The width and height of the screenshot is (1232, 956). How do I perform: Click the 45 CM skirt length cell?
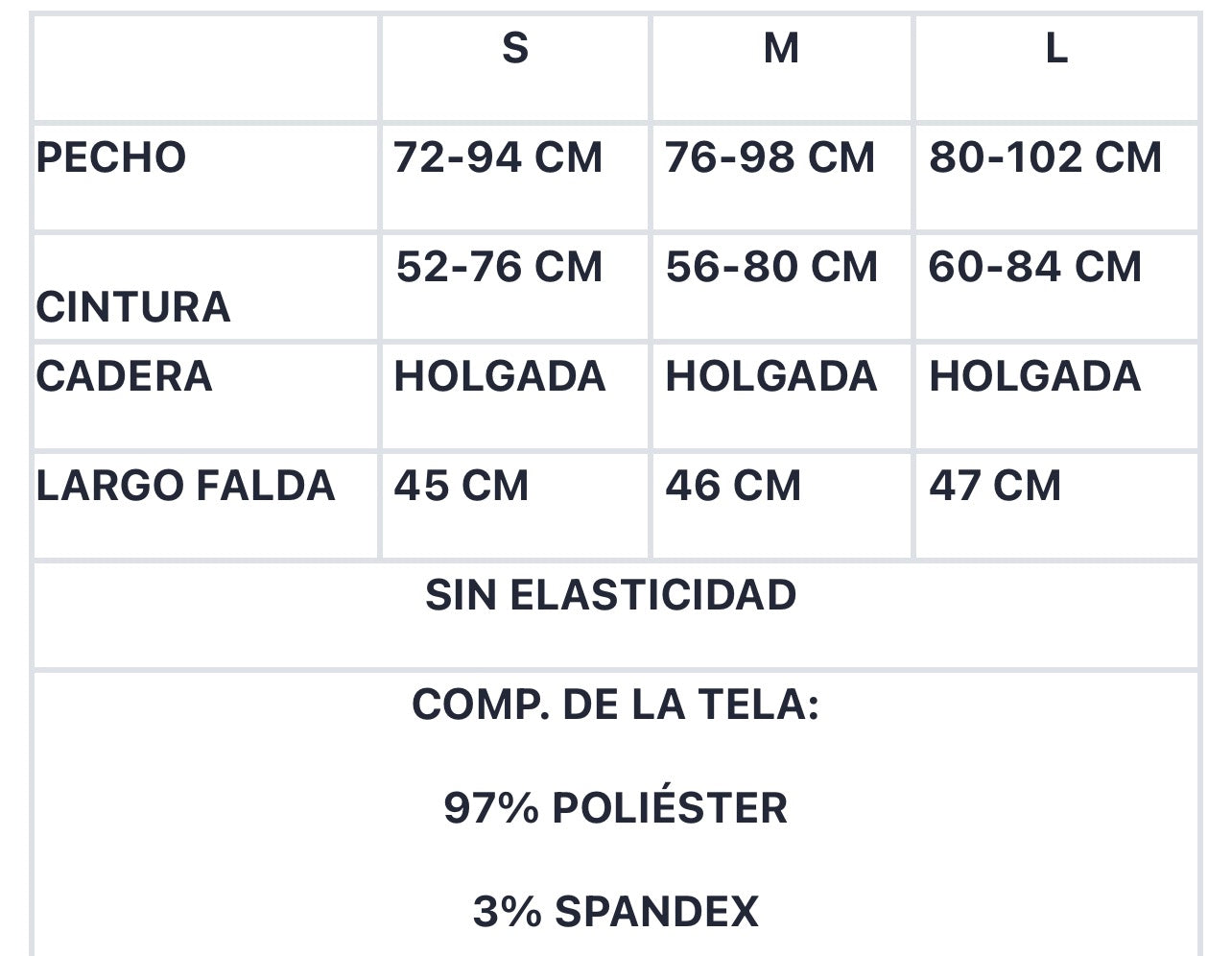462,486
